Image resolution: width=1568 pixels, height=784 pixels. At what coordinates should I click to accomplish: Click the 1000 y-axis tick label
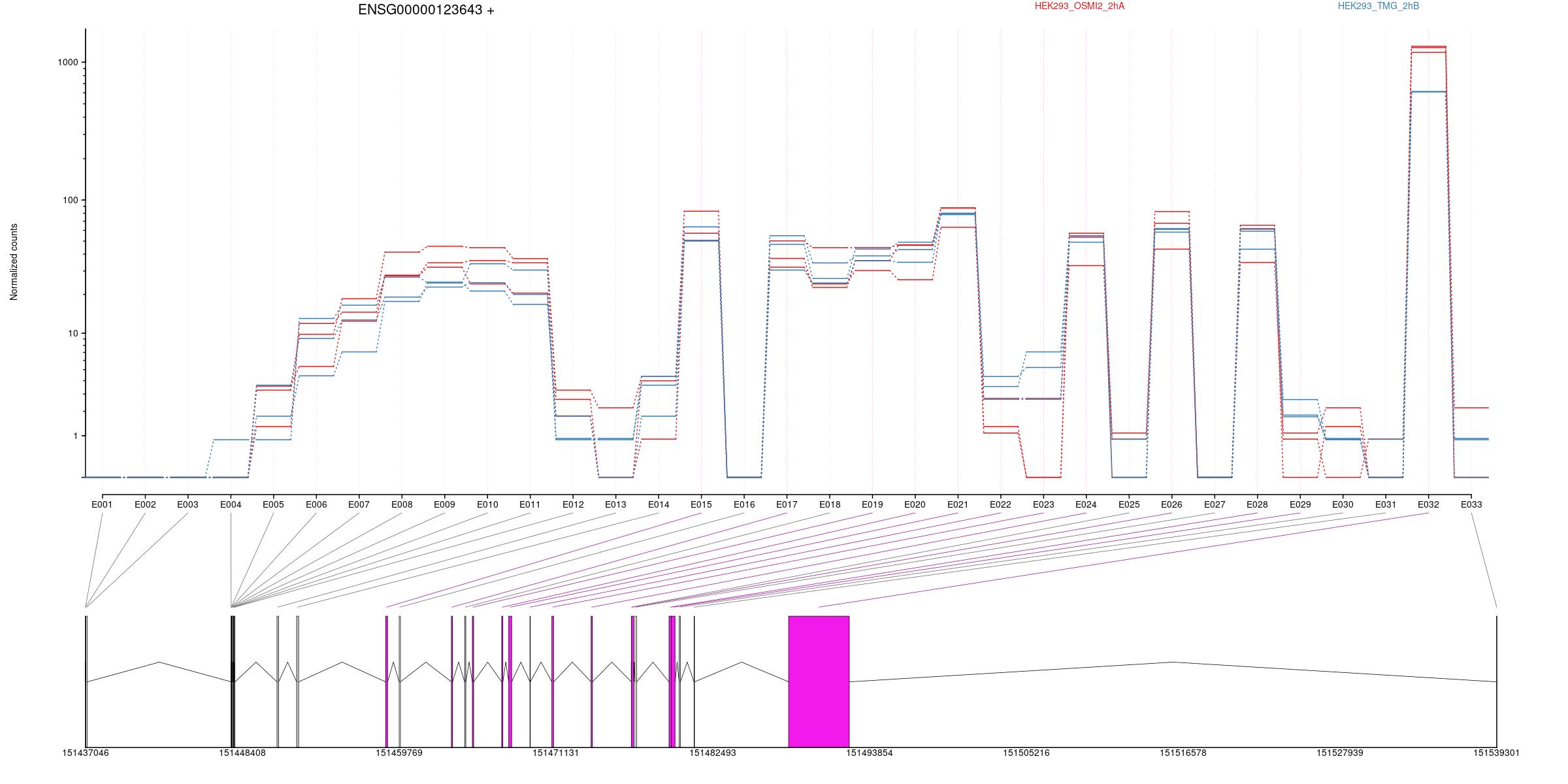click(x=67, y=62)
